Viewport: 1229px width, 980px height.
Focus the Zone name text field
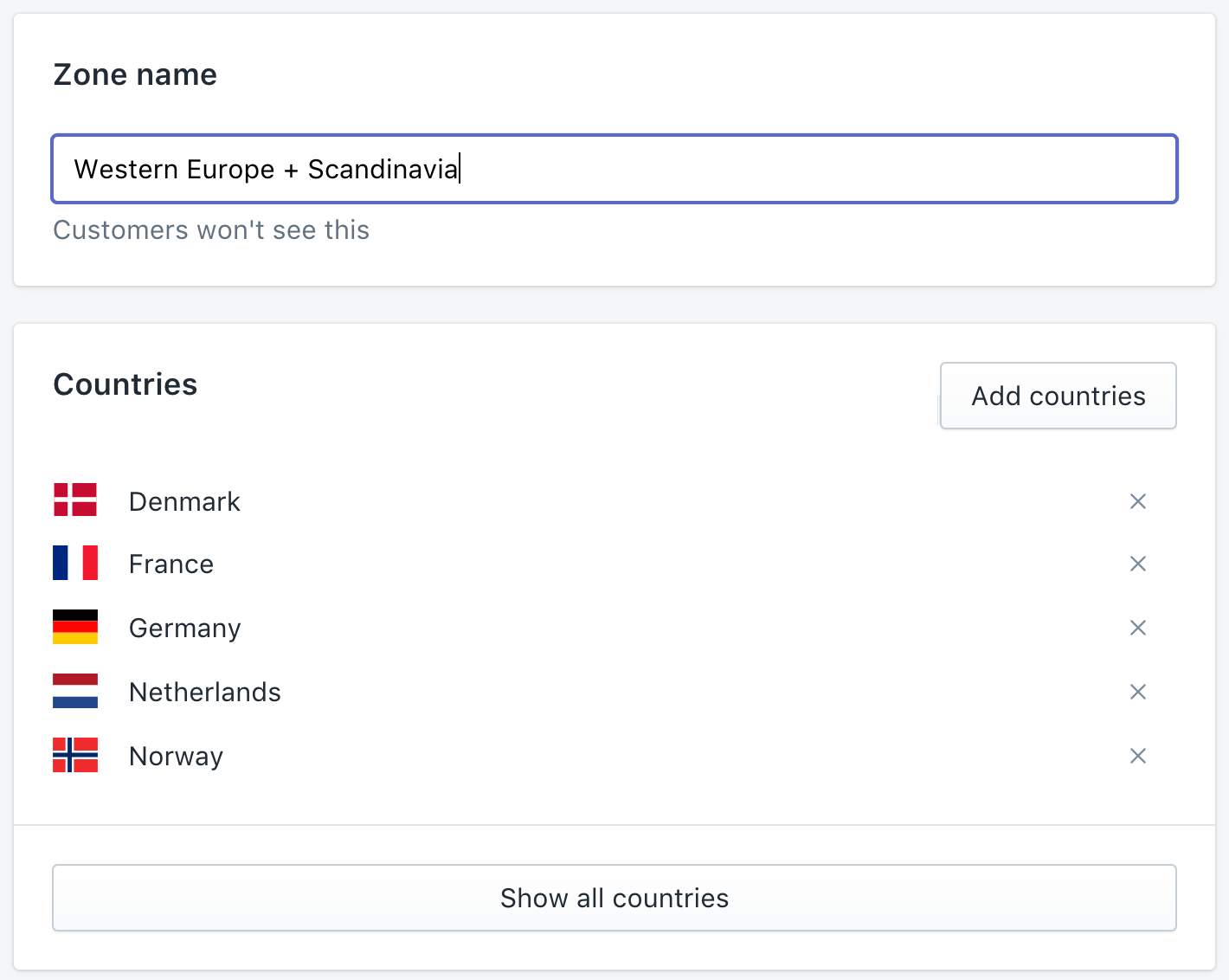pos(614,169)
